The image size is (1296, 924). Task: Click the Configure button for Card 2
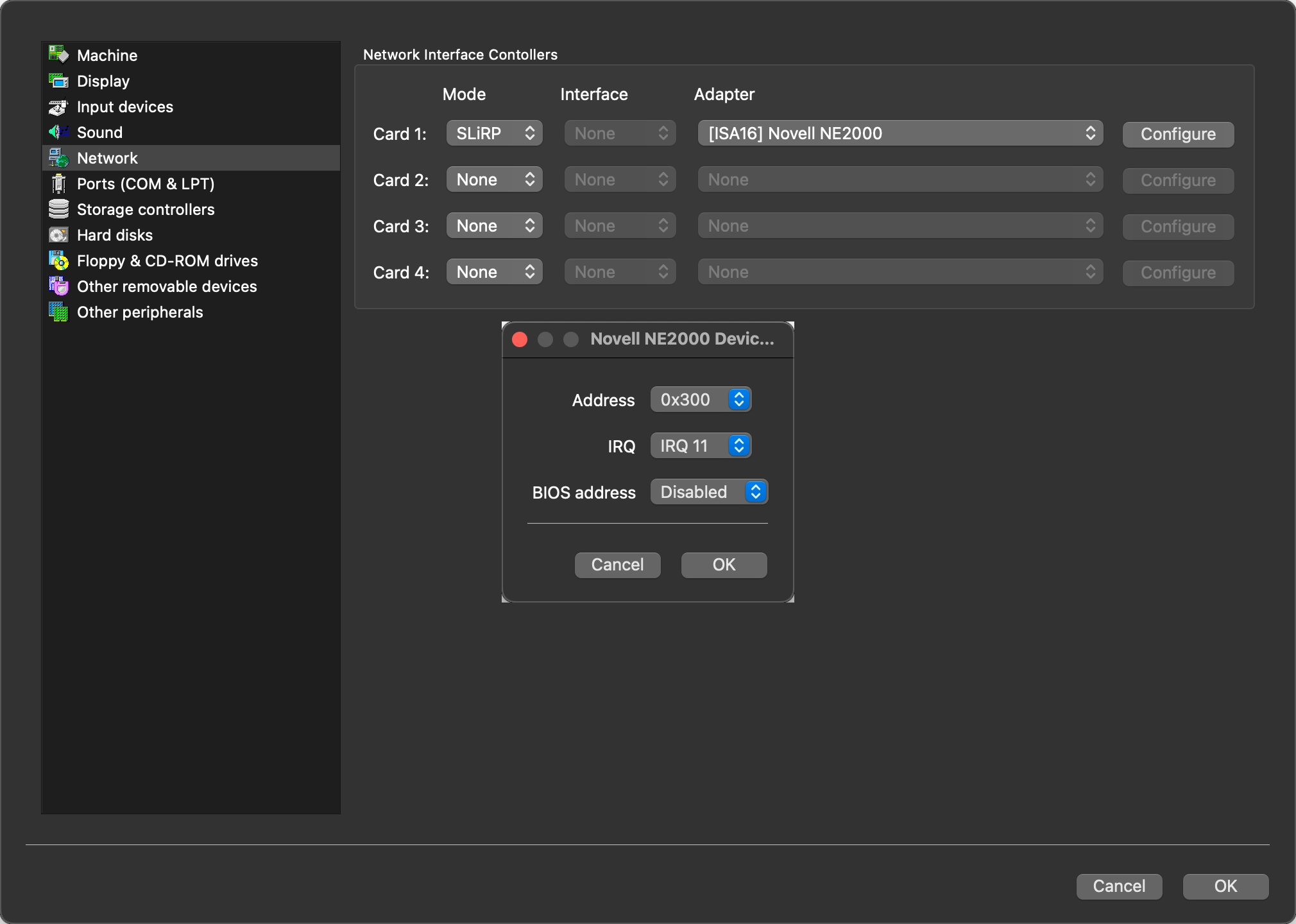click(1178, 180)
